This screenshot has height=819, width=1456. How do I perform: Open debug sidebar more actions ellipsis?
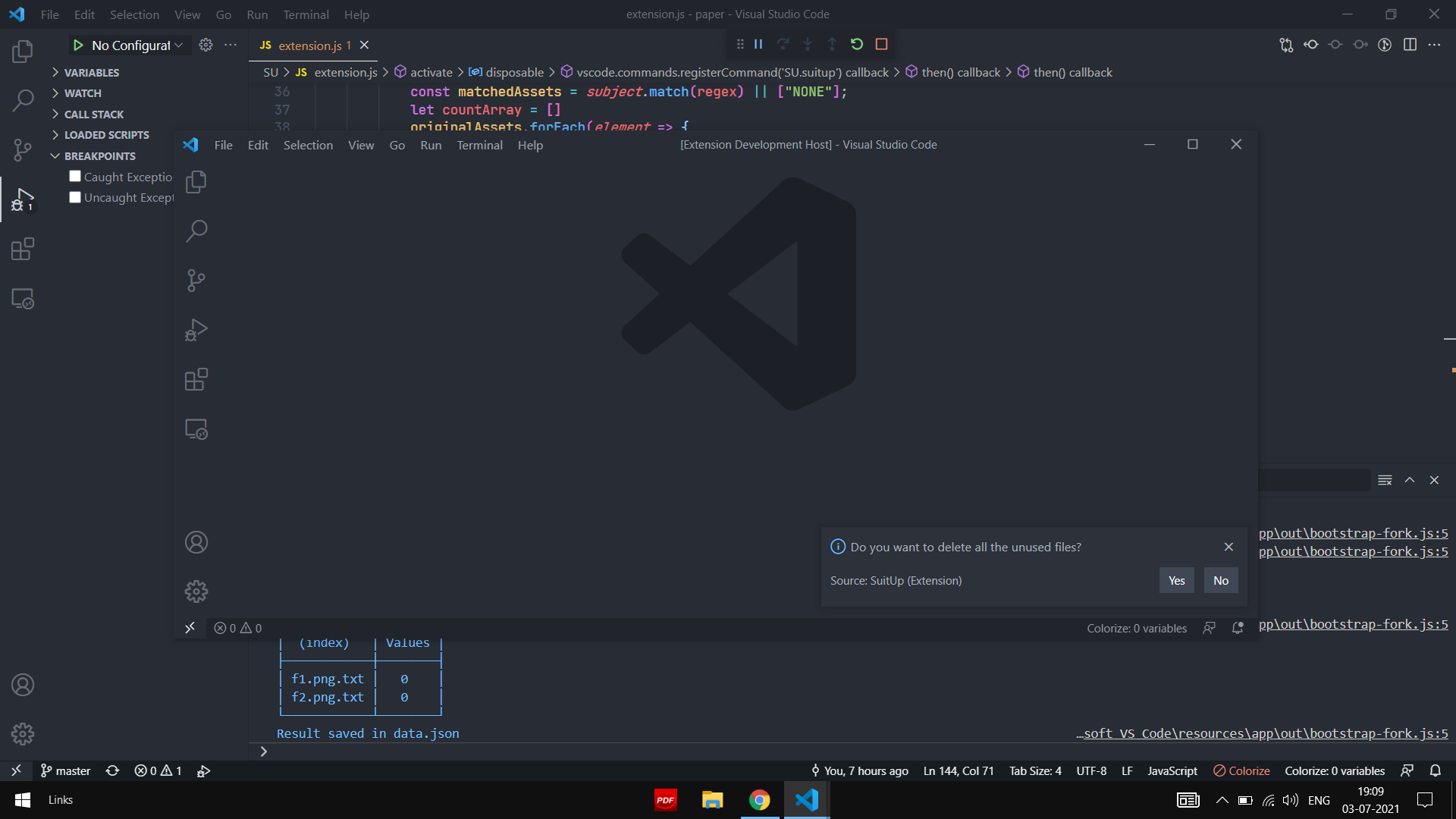231,45
